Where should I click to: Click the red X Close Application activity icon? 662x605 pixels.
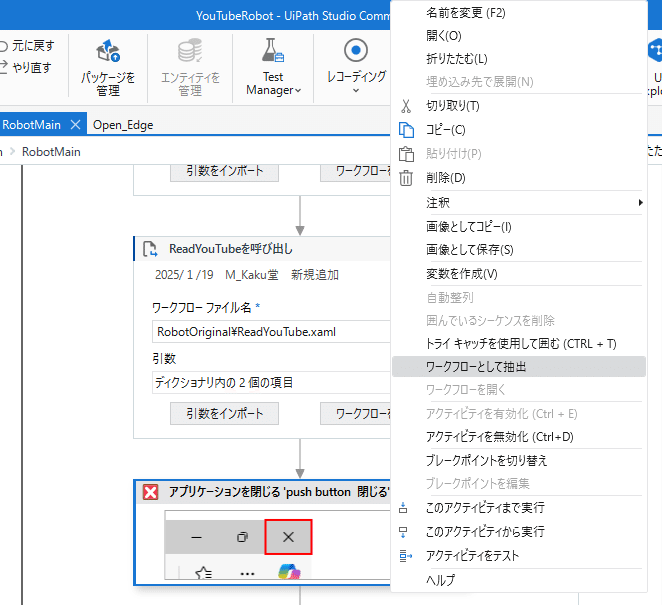click(x=150, y=492)
